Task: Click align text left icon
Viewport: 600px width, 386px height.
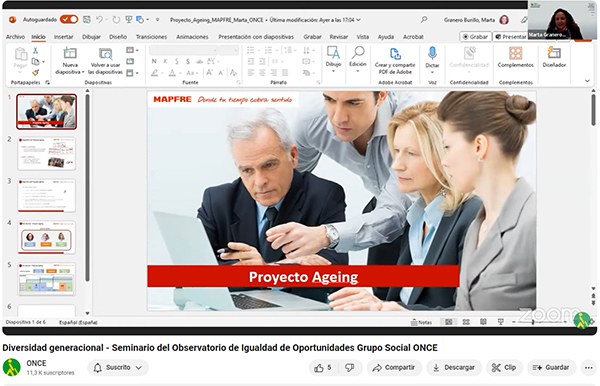Action: [x=251, y=73]
